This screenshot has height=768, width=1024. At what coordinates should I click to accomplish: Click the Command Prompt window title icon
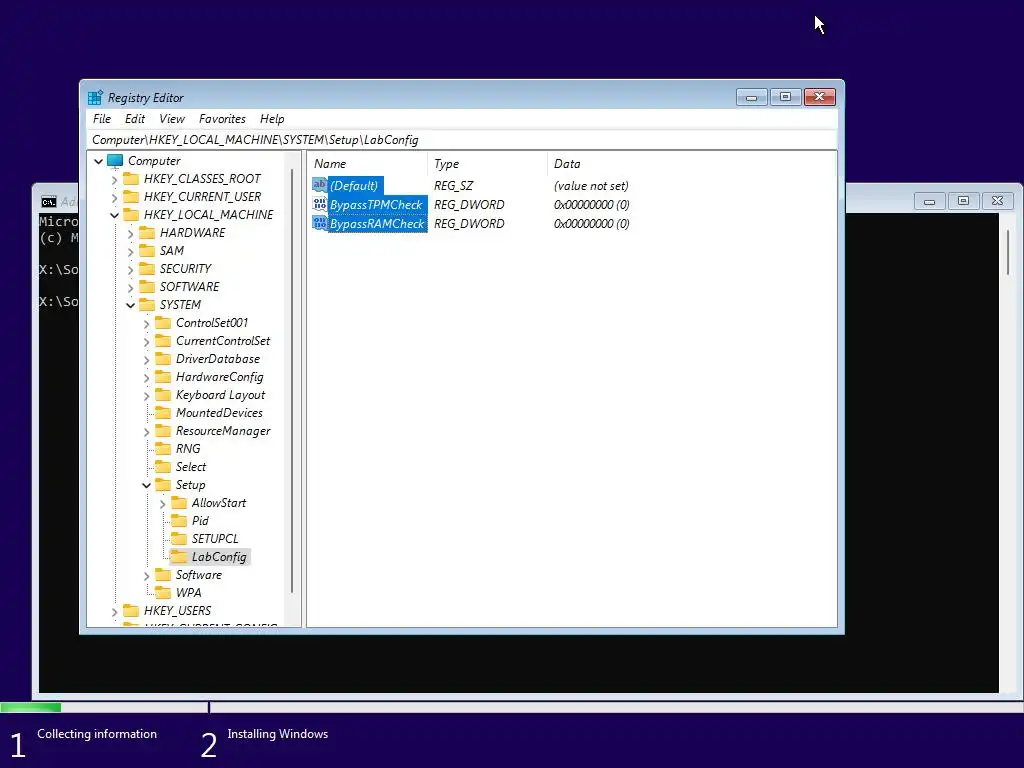coord(49,202)
